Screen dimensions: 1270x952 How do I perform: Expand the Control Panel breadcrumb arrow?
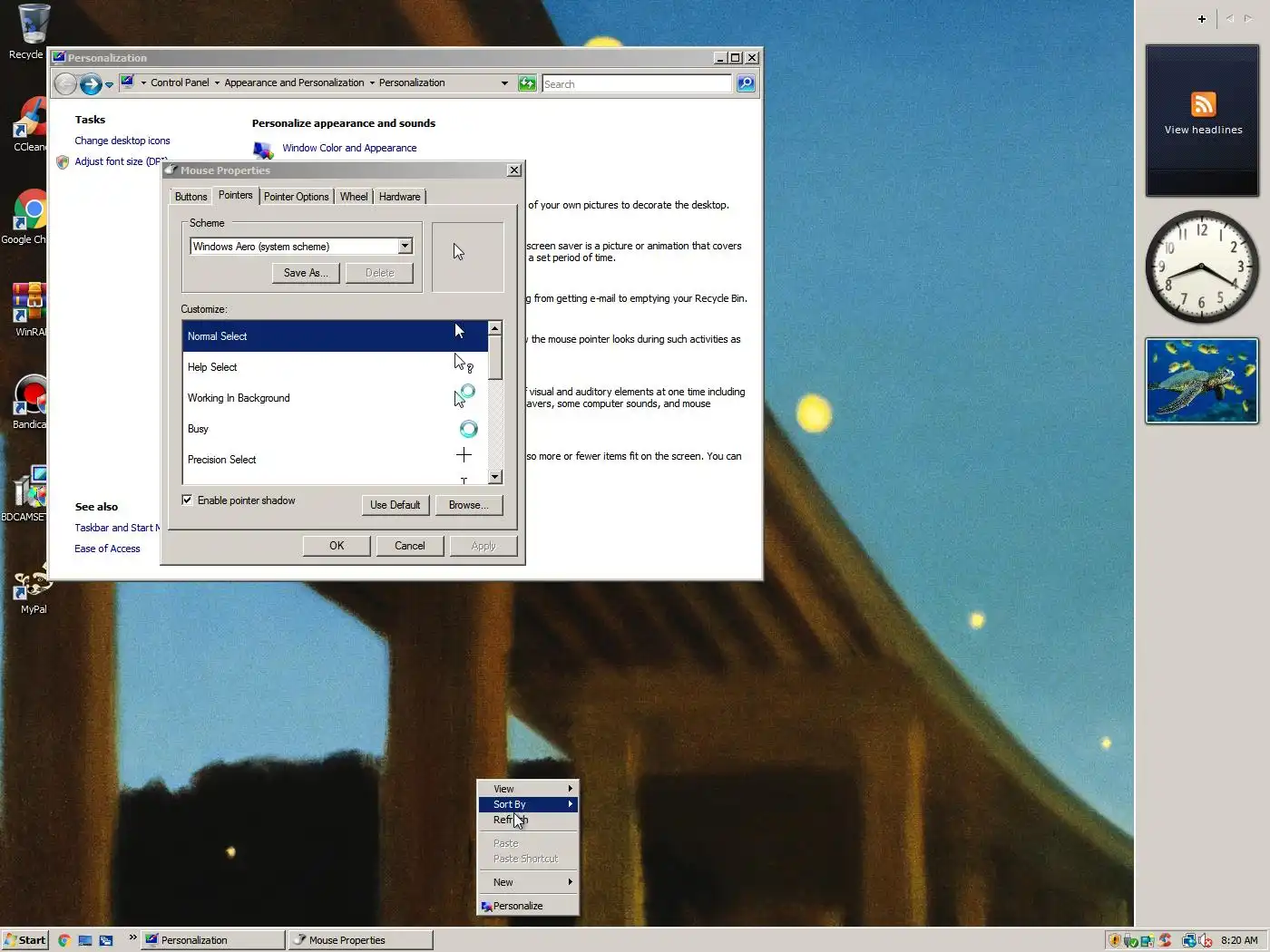click(217, 83)
